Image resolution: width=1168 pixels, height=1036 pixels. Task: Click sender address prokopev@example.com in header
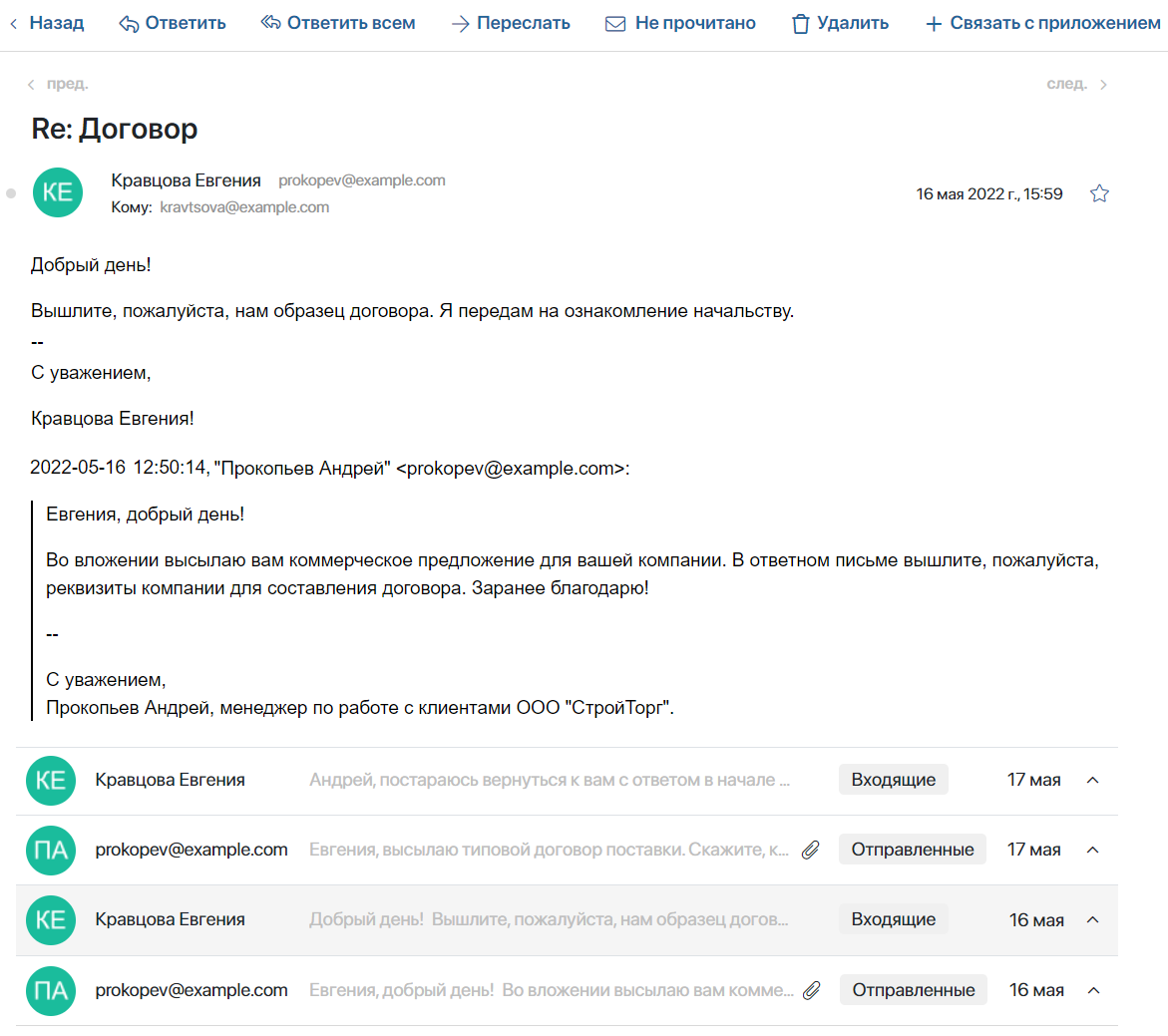click(x=361, y=180)
